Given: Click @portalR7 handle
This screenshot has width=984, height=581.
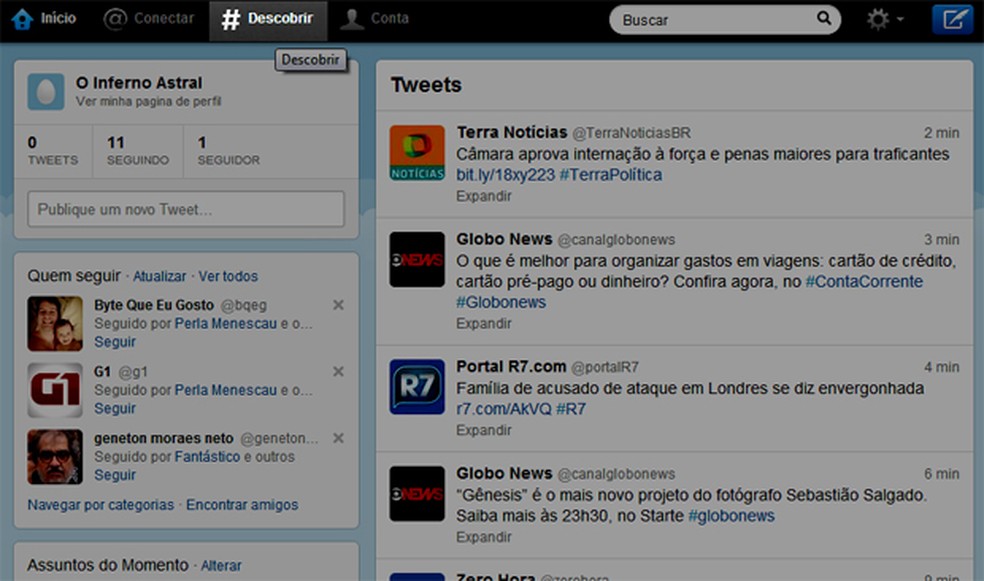Looking at the screenshot, I should (605, 367).
